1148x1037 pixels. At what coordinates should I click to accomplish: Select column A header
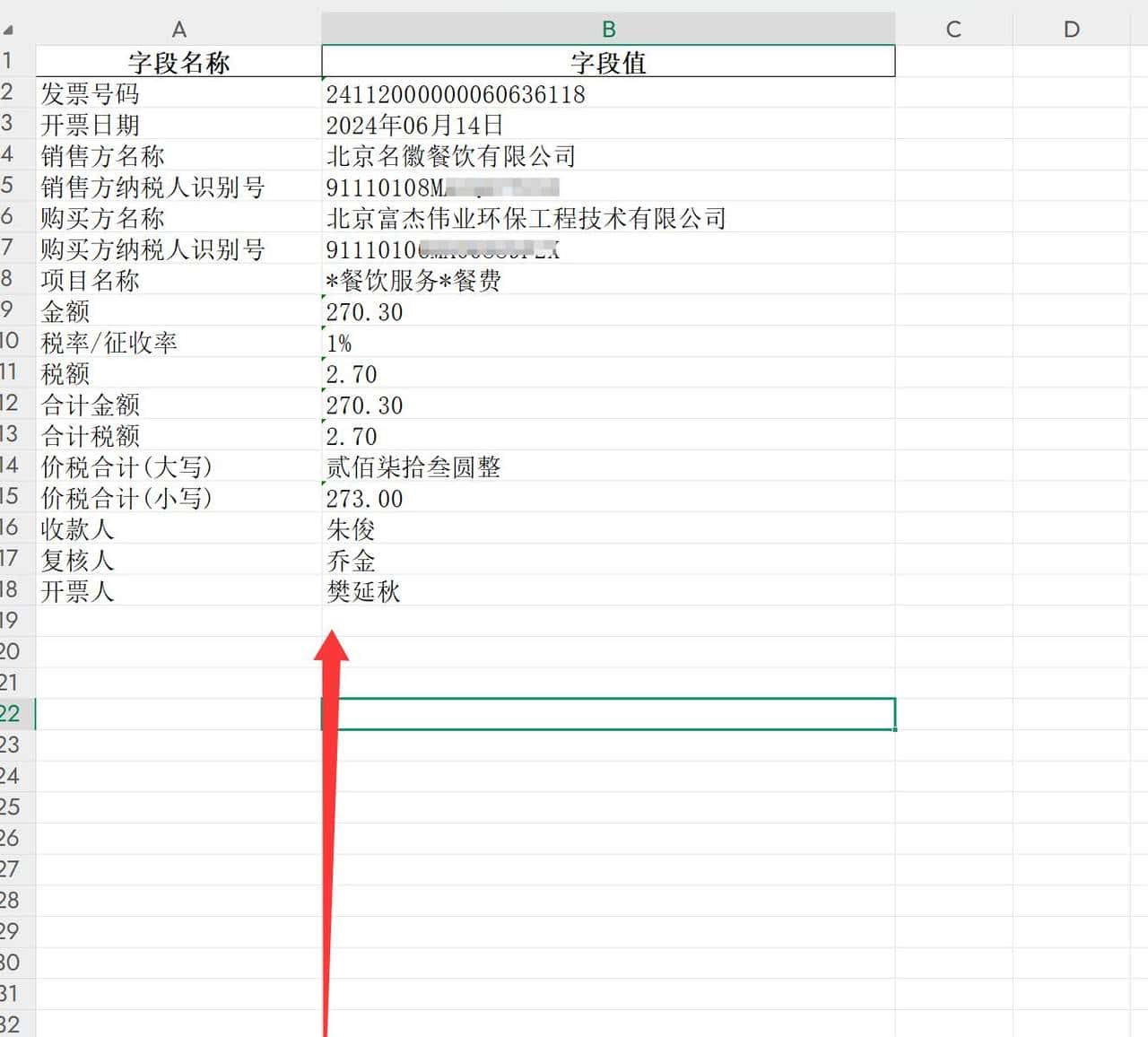(x=178, y=29)
